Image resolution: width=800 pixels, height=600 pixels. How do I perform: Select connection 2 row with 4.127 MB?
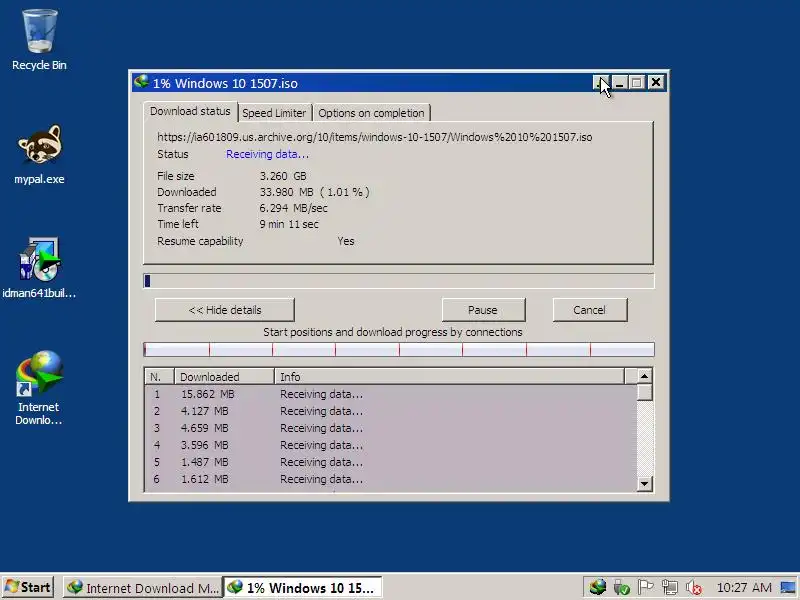[390, 411]
